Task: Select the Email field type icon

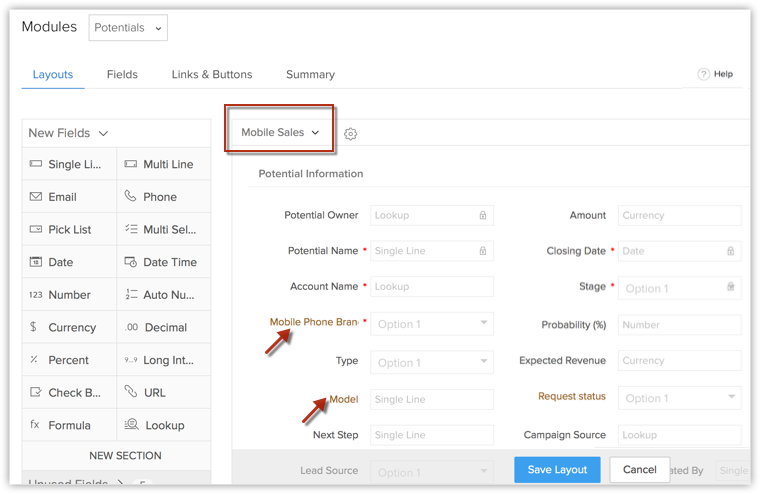Action: [x=36, y=197]
